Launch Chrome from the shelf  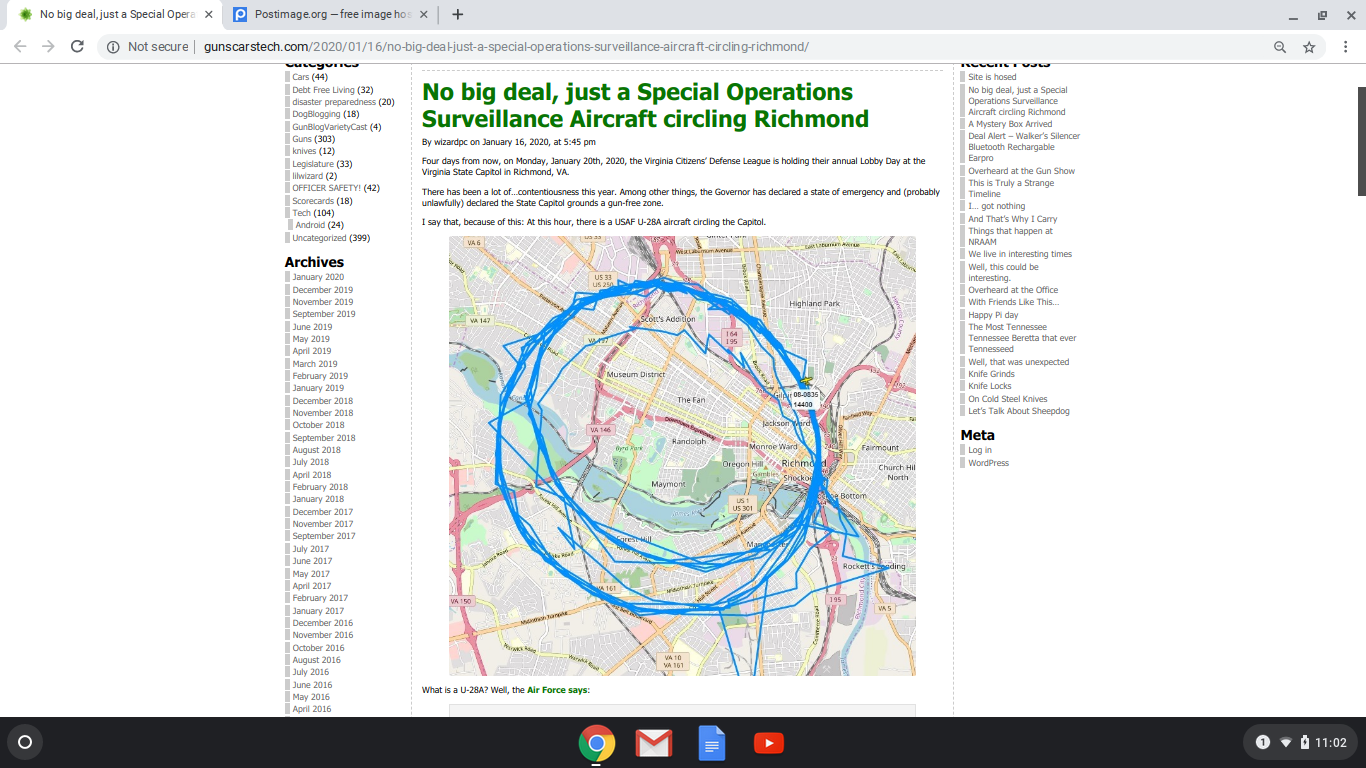pos(597,743)
